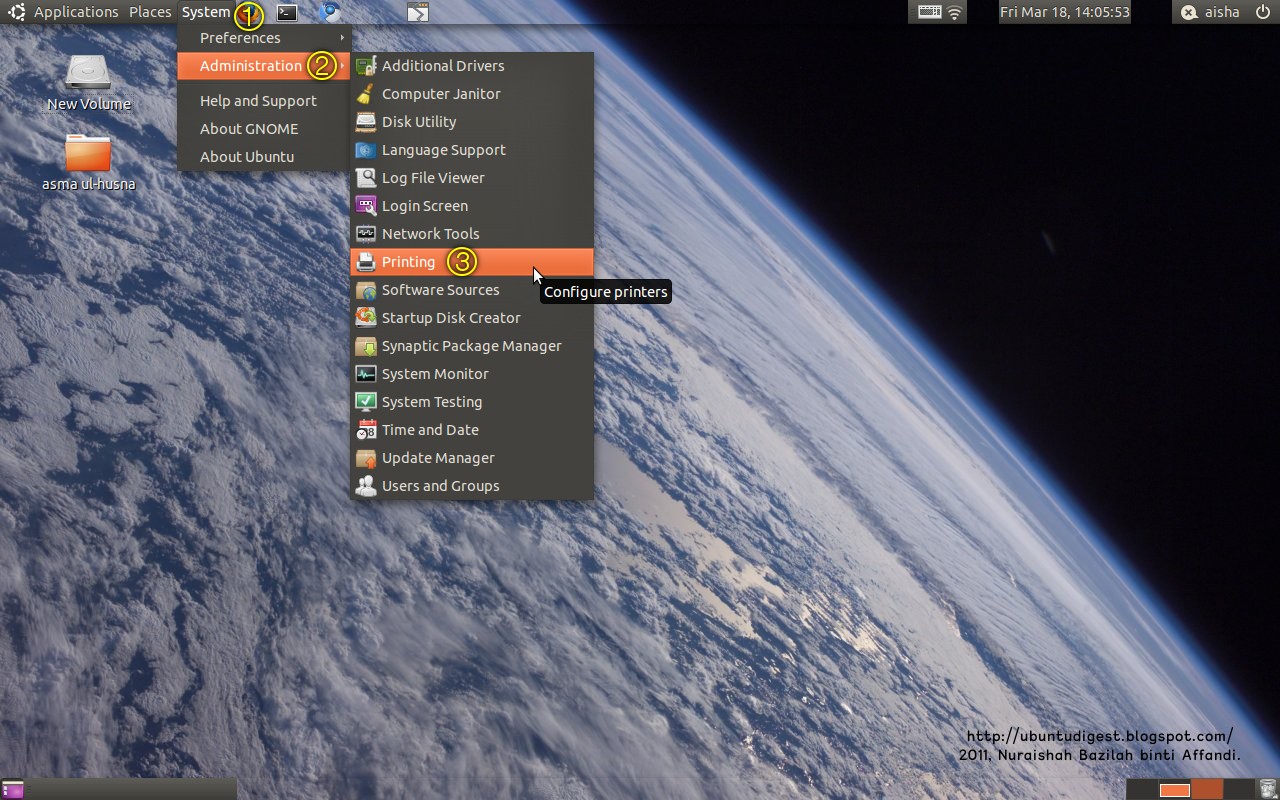Screen dimensions: 1280x800
Task: Open Help and Support
Action: point(264,101)
